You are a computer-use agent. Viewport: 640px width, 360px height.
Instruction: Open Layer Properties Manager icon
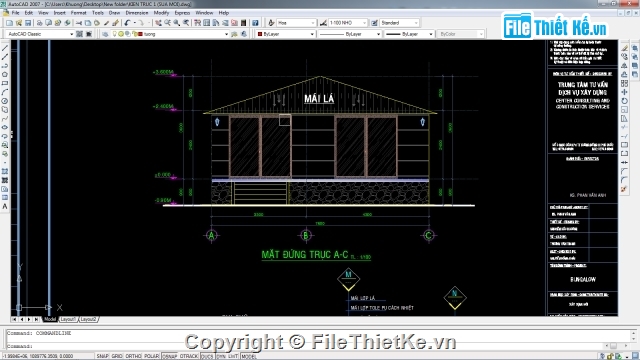(105, 34)
